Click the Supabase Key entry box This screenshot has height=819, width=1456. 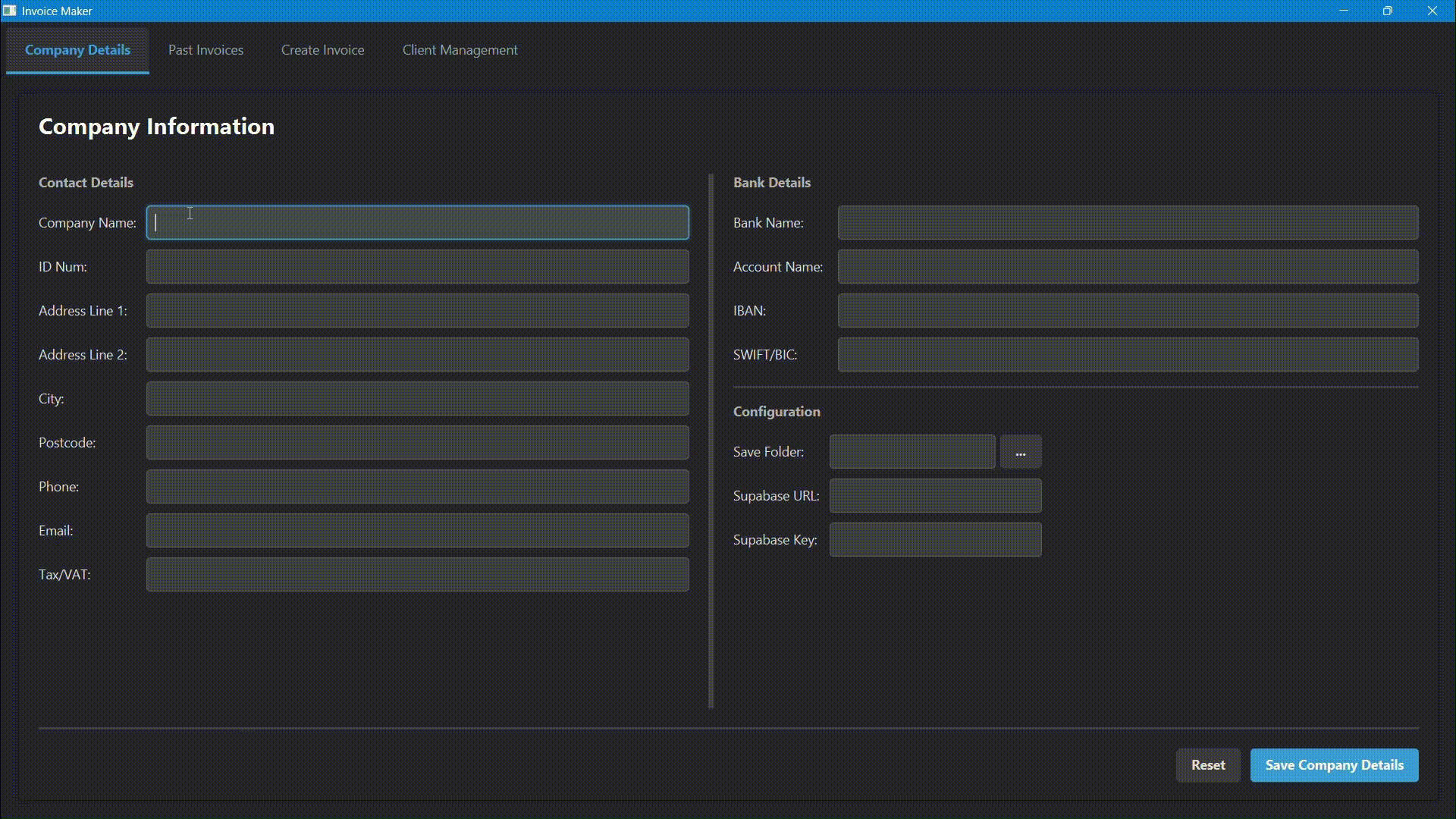pos(936,539)
